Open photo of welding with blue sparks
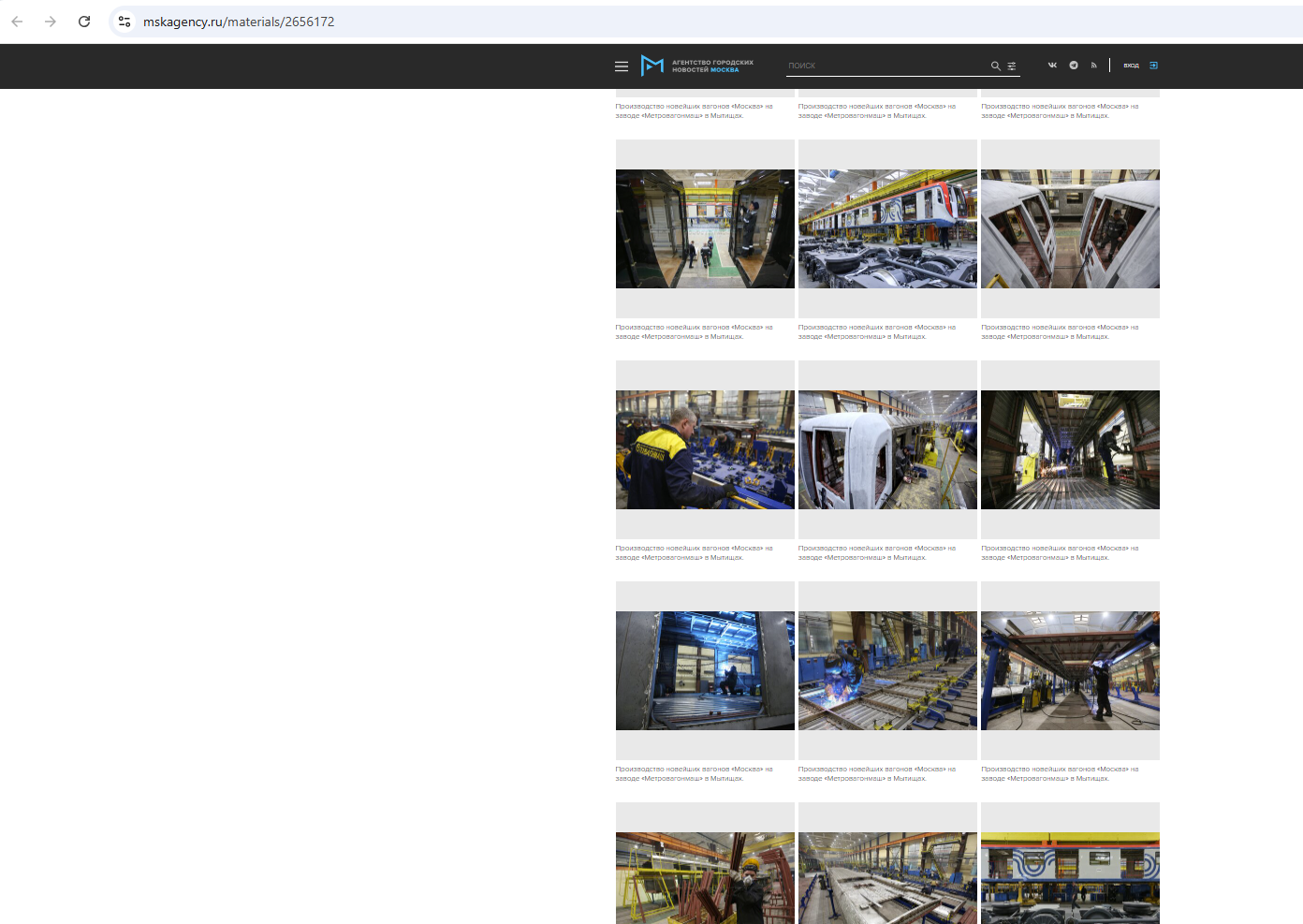The image size is (1303, 924). [x=887, y=670]
